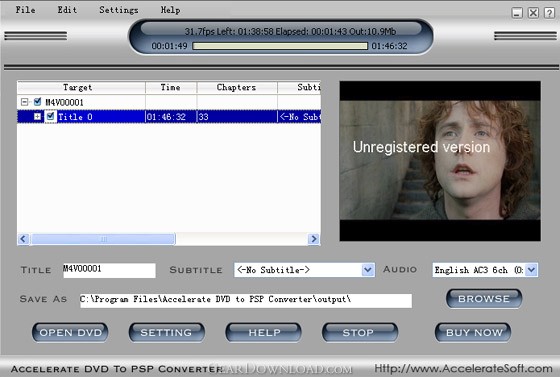
Task: Click the conversion progress bar
Action: [280, 46]
